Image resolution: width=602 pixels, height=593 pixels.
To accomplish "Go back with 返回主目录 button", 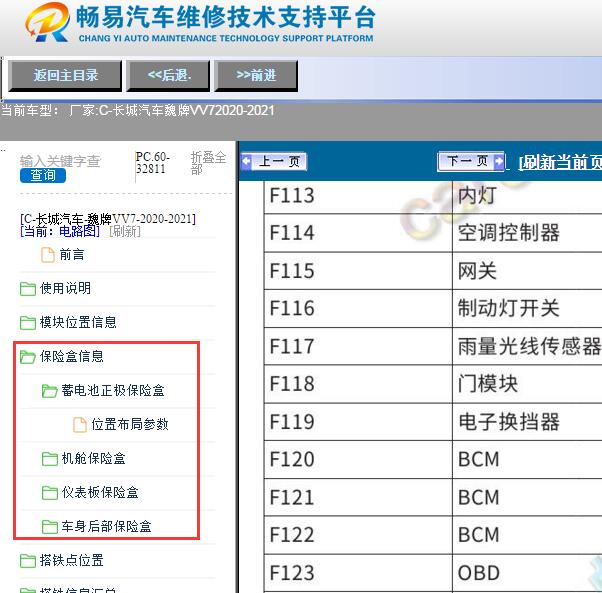I will tap(65, 76).
